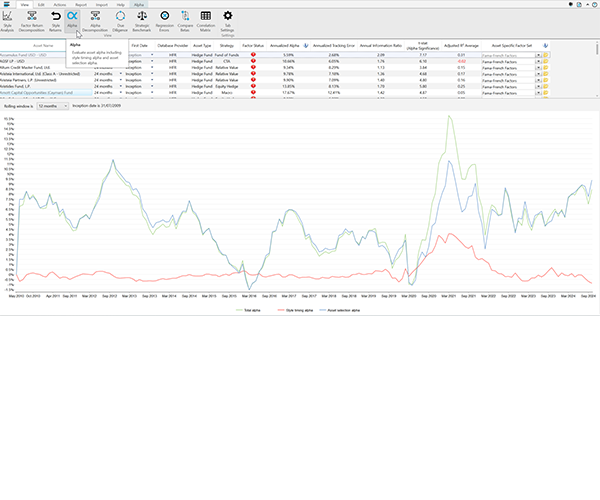Screen dimensions: 600x500
Task: Open Inception first-date dropdown for Aristeia Partners
Action: pyautogui.click(x=152, y=80)
